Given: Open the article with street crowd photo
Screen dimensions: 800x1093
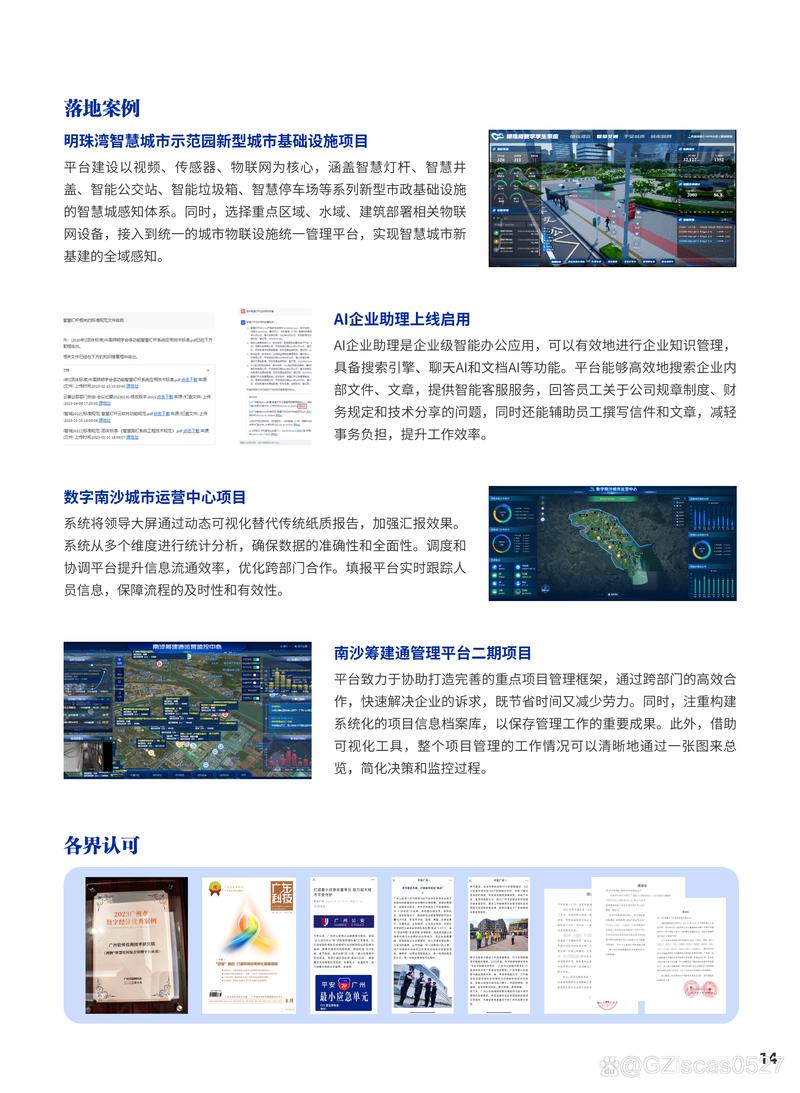Looking at the screenshot, I should [498, 945].
